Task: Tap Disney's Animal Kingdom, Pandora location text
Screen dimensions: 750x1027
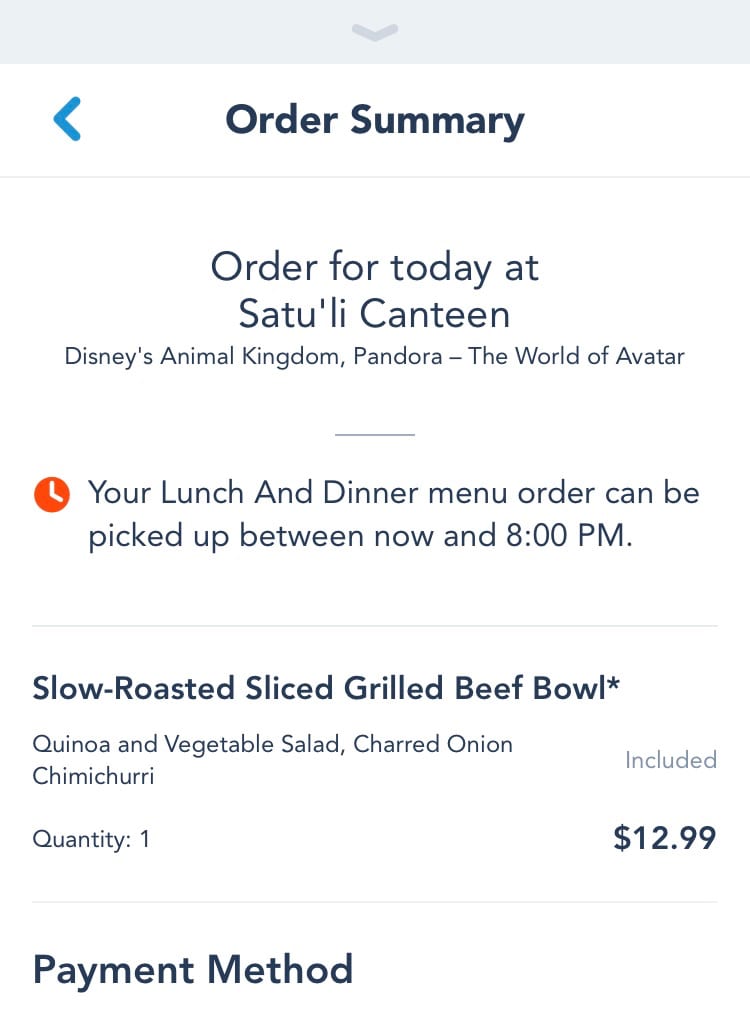Action: [253, 357]
